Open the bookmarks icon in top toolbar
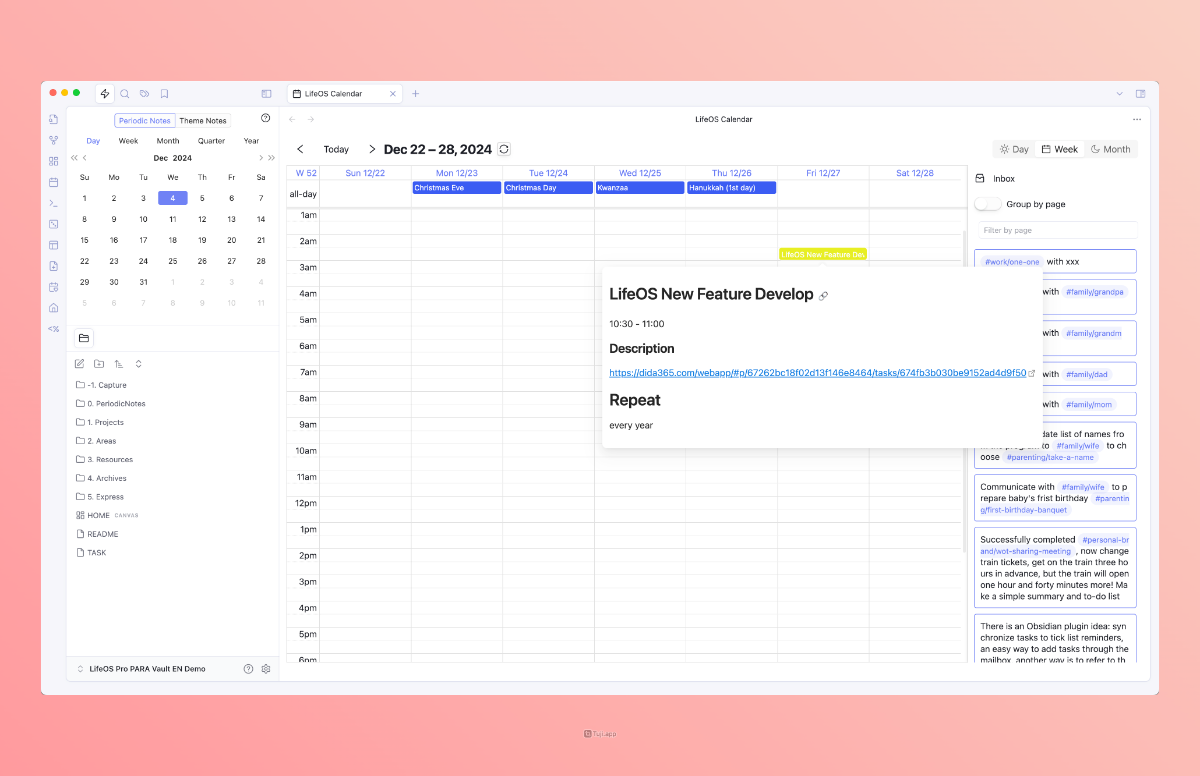 click(164, 94)
